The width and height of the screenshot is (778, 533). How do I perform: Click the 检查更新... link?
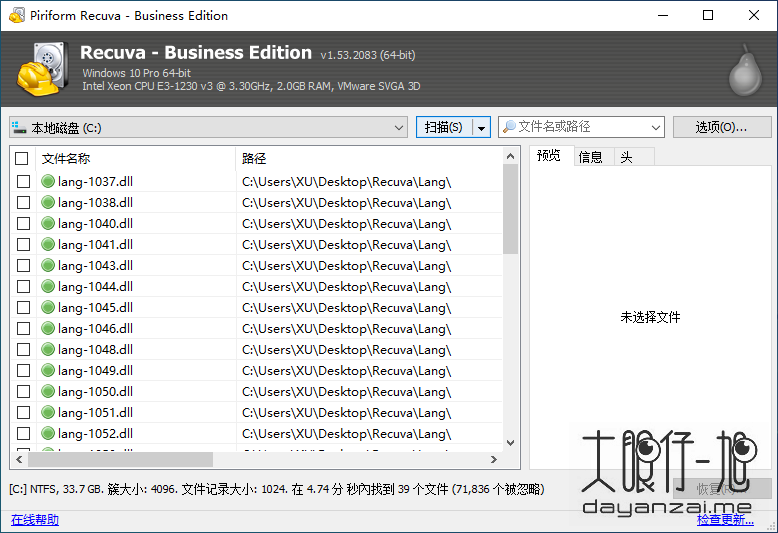click(x=725, y=520)
